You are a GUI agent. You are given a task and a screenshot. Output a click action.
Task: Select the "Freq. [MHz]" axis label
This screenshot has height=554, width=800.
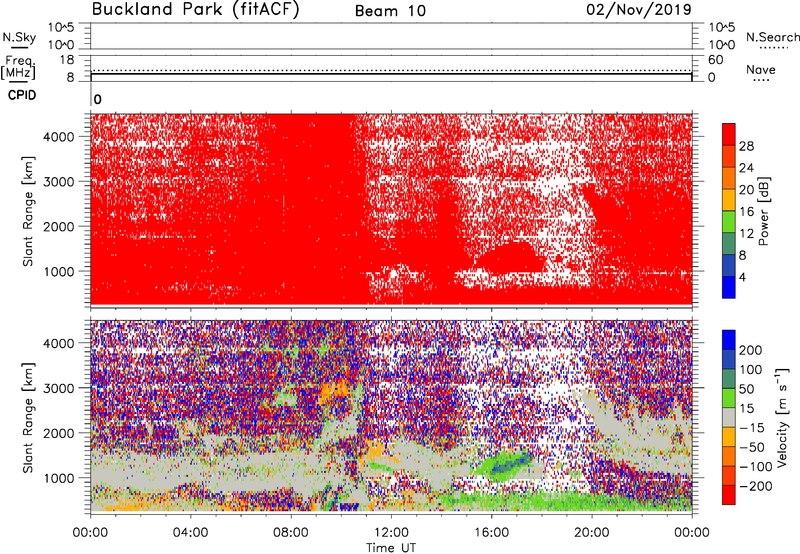point(18,67)
